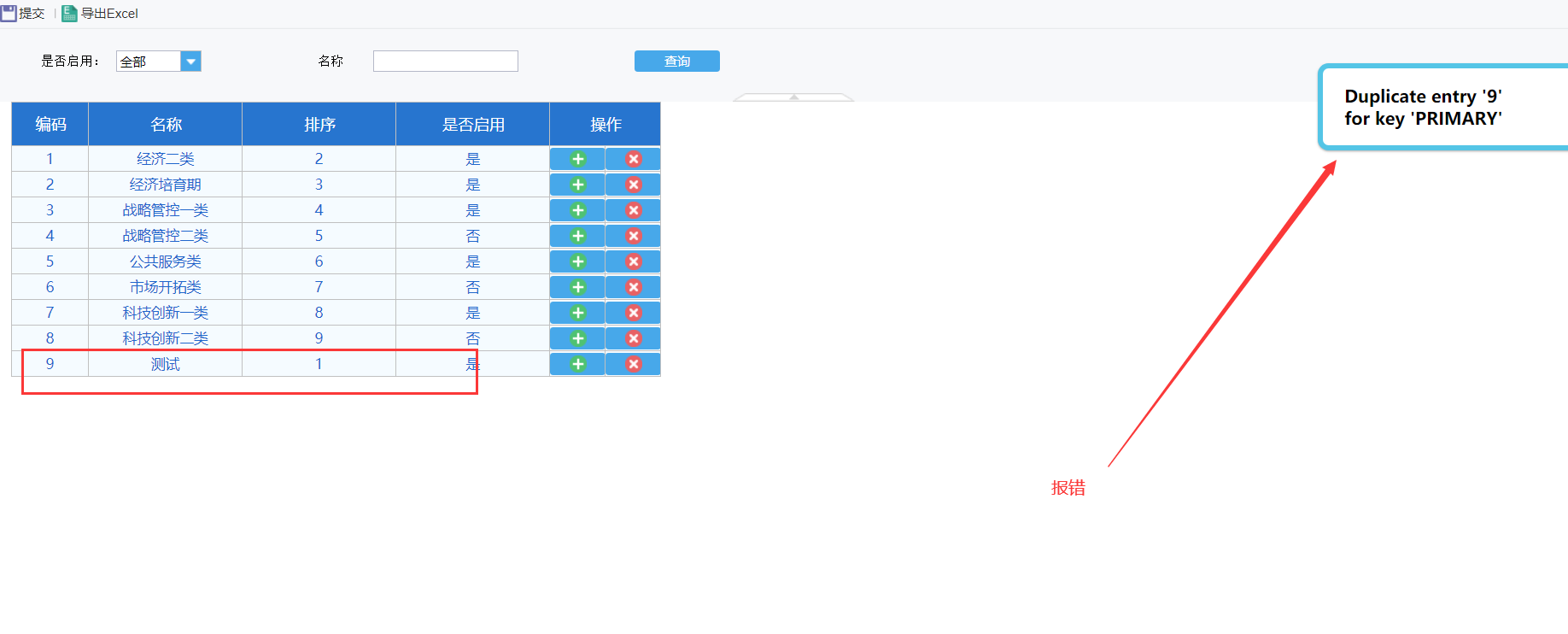
Task: Click green add icon in row 经济二类
Action: pos(577,159)
